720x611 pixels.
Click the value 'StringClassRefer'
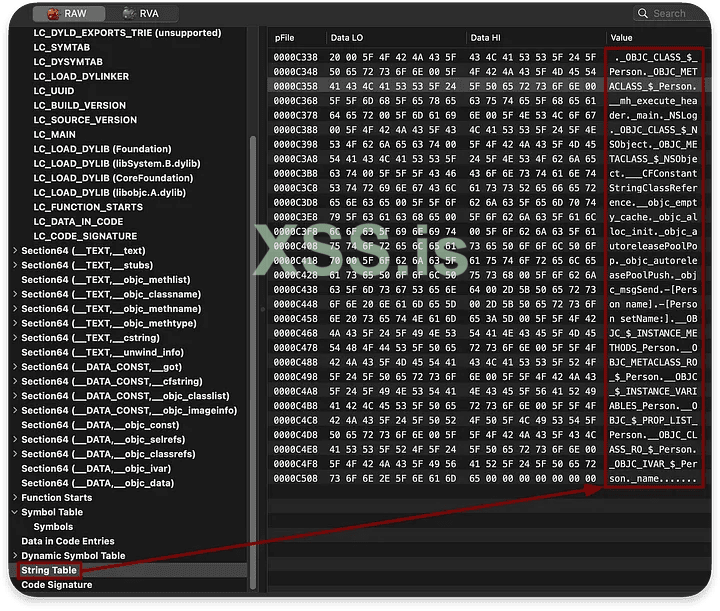[x=653, y=188]
